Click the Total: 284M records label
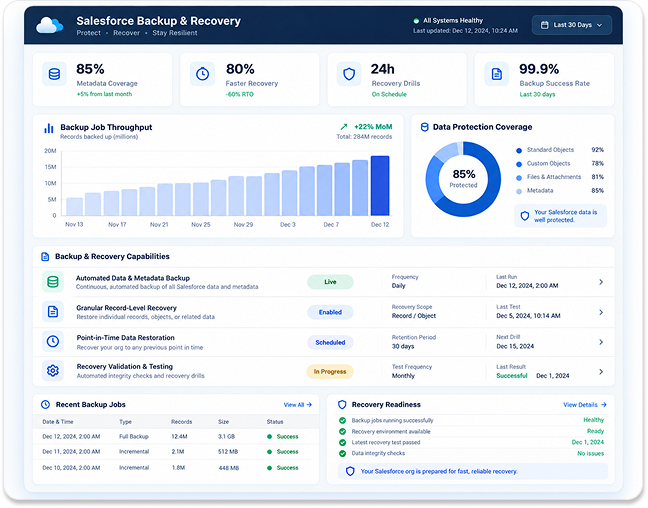 coord(364,137)
